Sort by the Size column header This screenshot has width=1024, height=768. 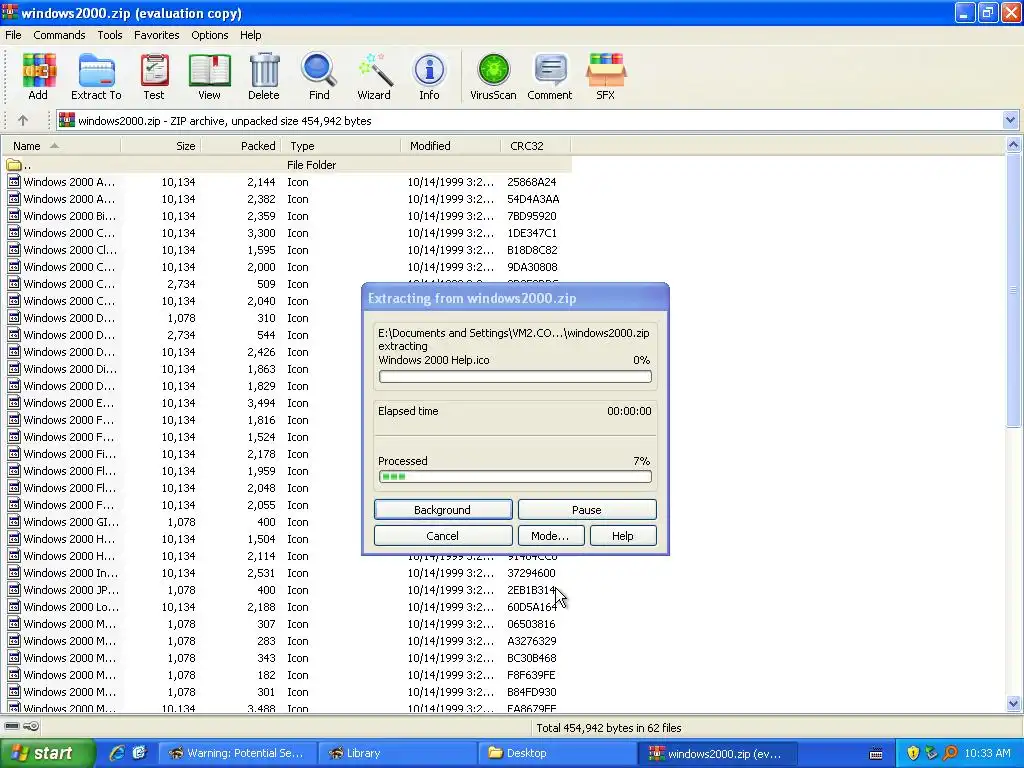[161, 146]
